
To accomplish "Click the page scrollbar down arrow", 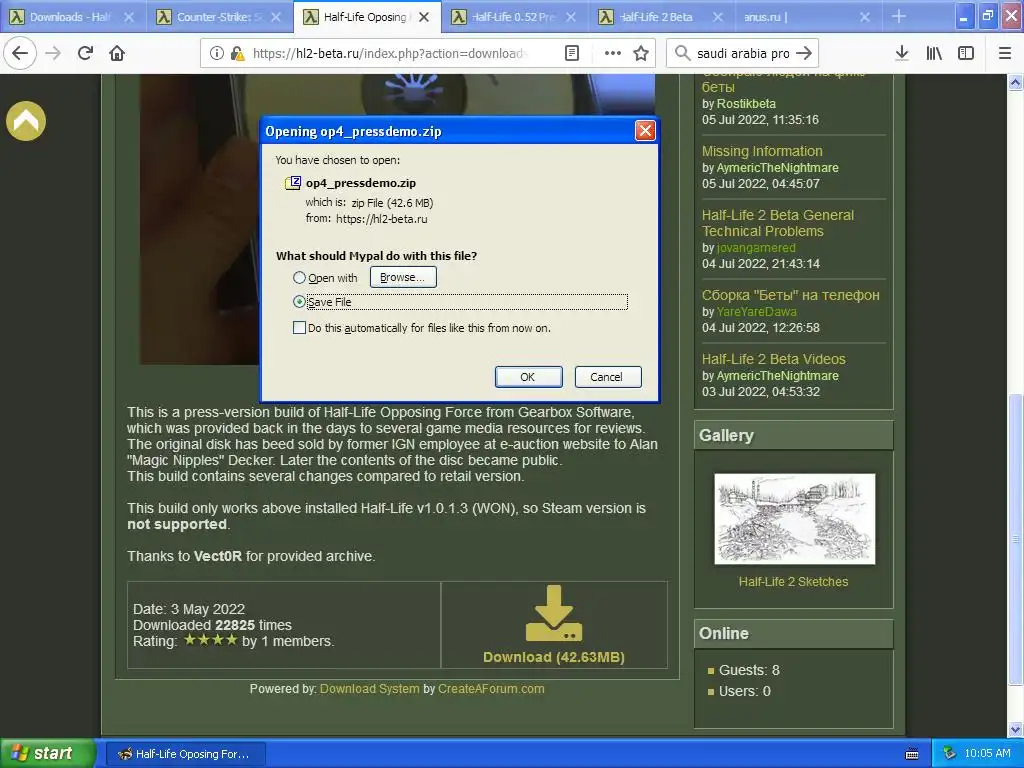I will (x=1015, y=729).
